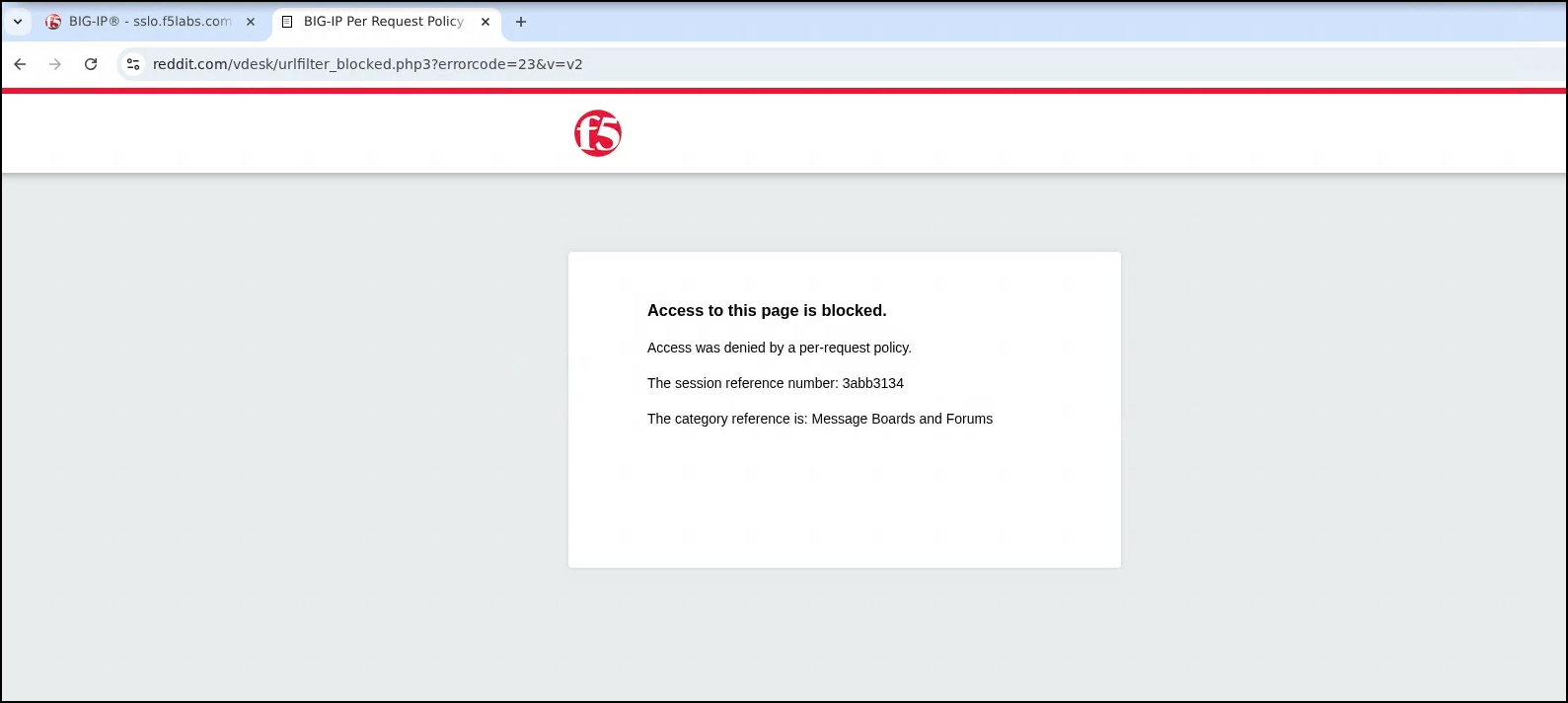The height and width of the screenshot is (703, 1568).
Task: Click the 'Message Boards and Forums' category line
Action: [820, 419]
